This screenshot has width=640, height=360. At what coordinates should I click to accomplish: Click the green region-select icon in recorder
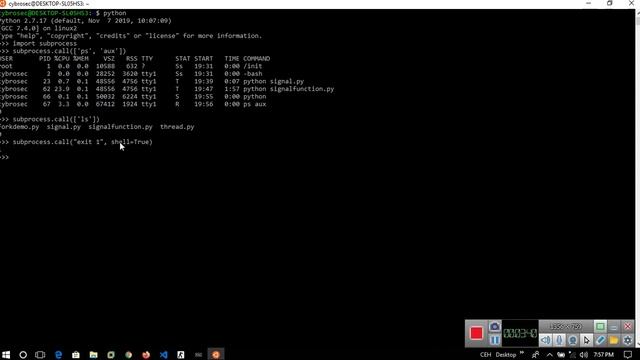click(x=600, y=327)
